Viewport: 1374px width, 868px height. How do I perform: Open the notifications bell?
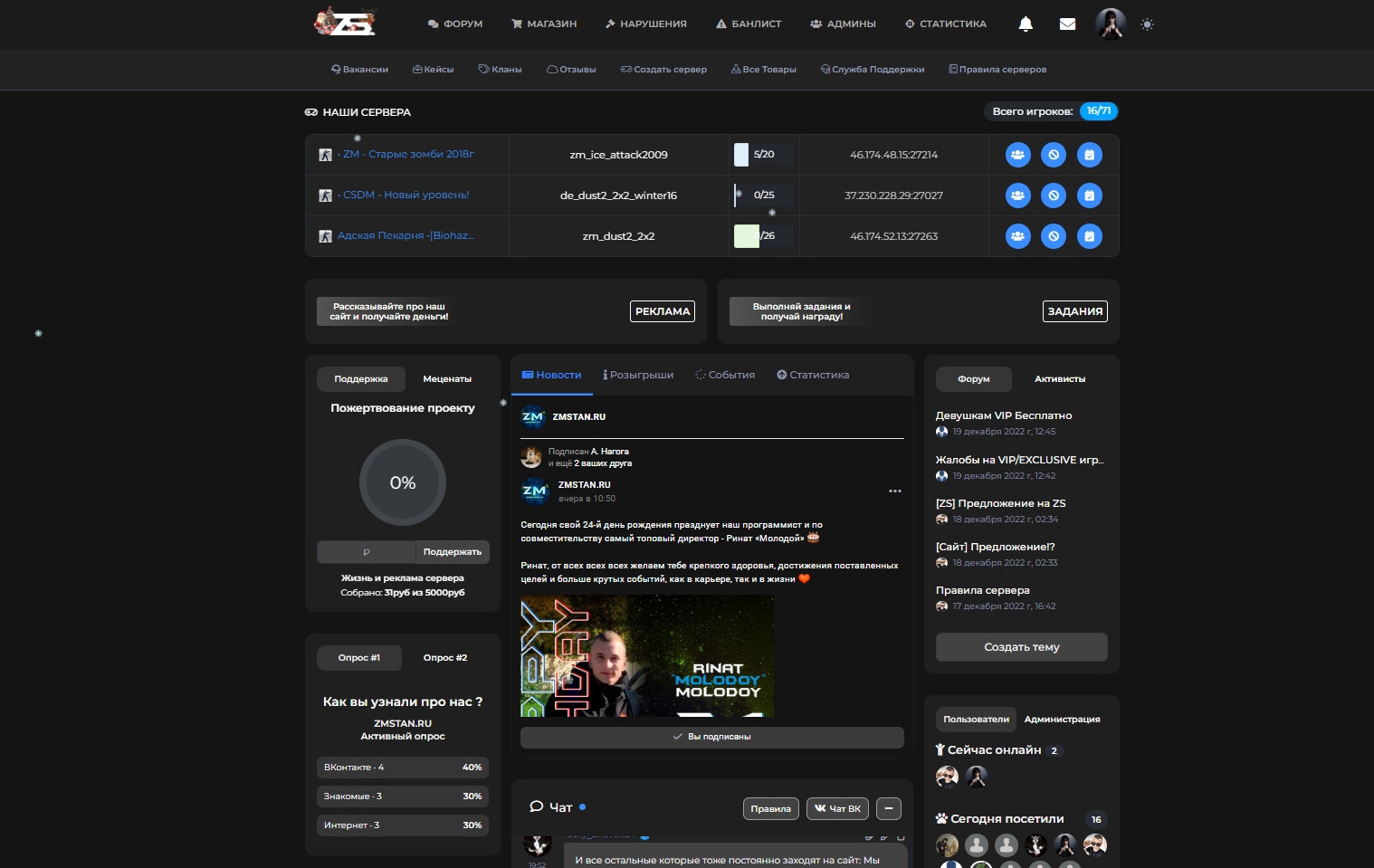click(1026, 24)
